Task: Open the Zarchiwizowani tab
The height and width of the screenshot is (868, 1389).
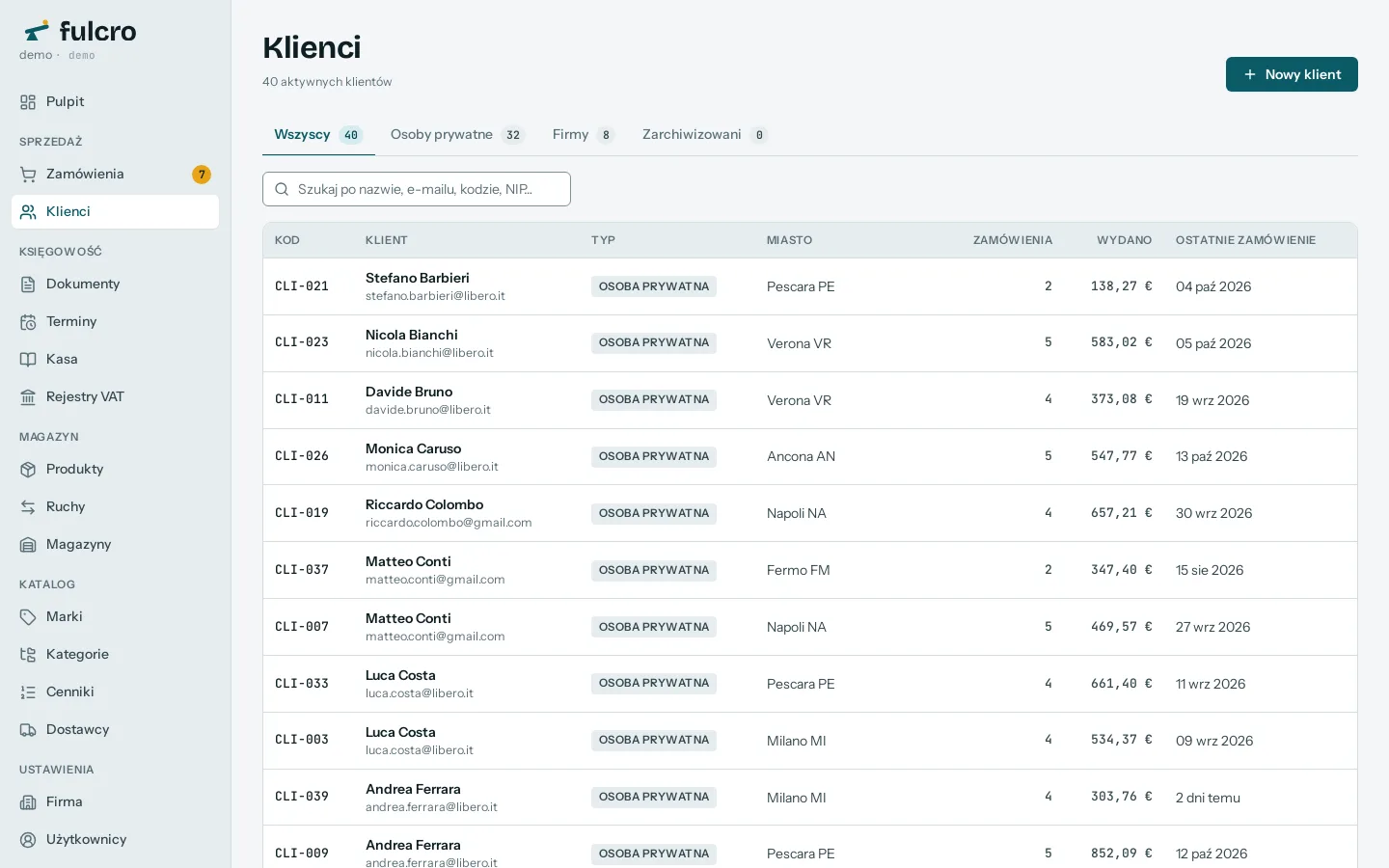Action: point(704,135)
